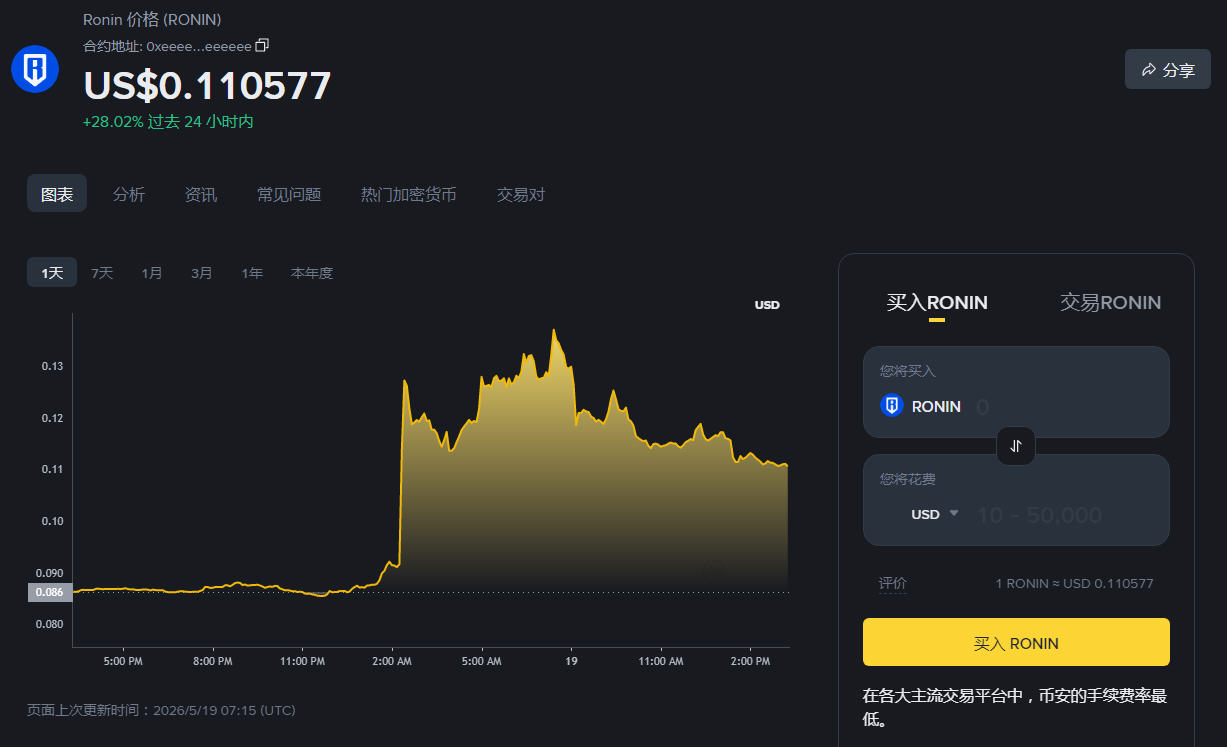Share the page via 分享 button
Image resolution: width=1227 pixels, height=747 pixels.
(1168, 70)
